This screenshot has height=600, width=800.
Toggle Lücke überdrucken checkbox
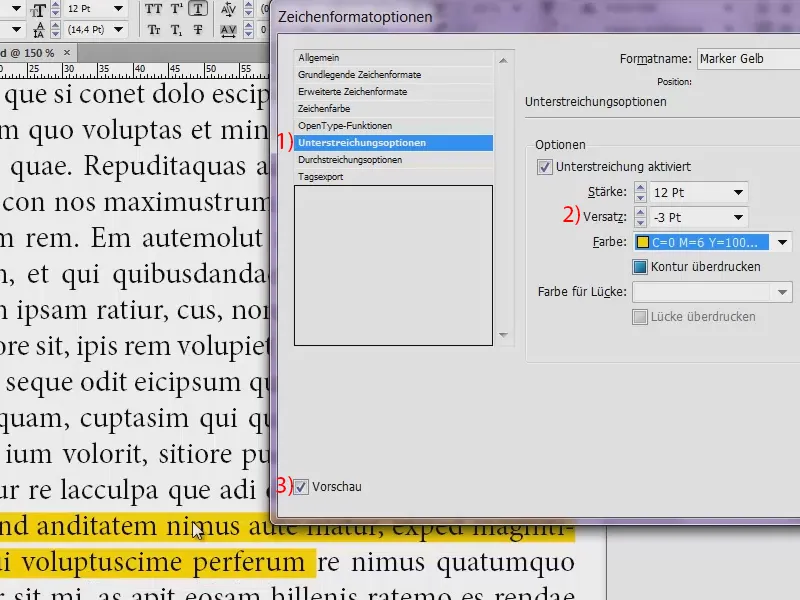coord(640,317)
